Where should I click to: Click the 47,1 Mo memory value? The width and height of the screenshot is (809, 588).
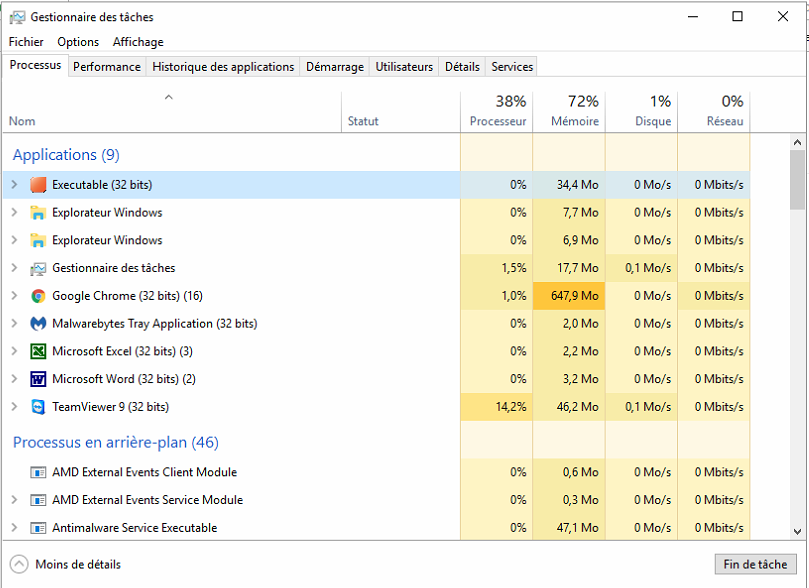pos(577,528)
